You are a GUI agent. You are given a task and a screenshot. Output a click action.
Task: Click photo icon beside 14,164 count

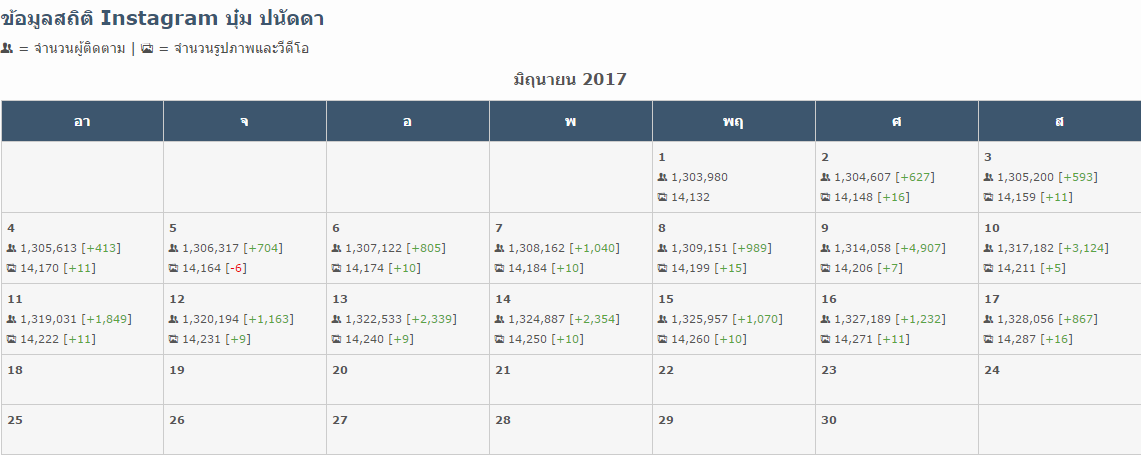pos(173,268)
